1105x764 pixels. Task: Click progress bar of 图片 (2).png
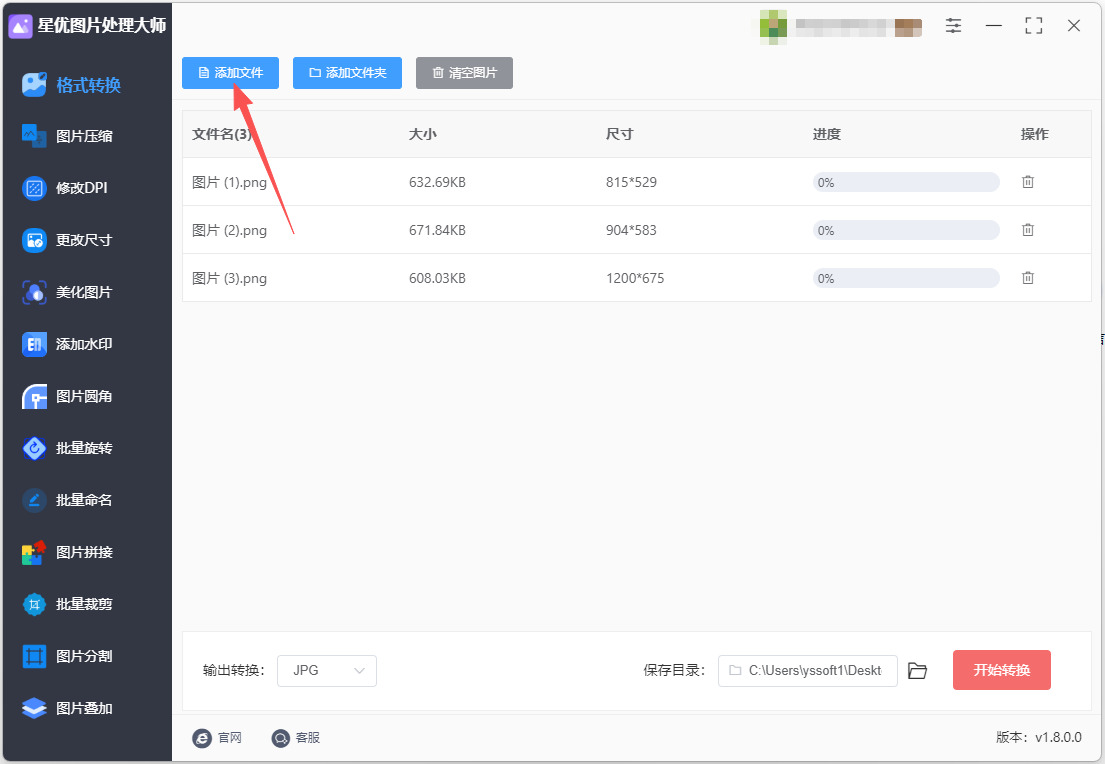(x=906, y=230)
